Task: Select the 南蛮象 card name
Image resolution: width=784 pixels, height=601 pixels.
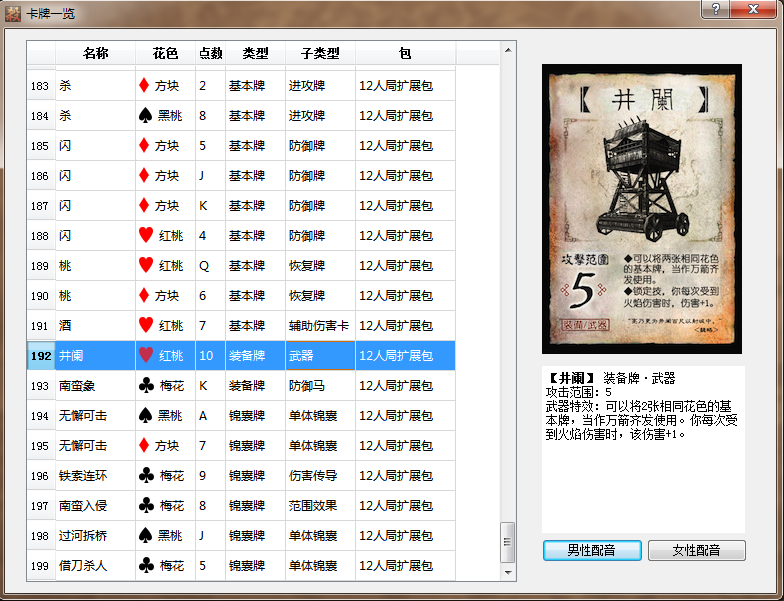Action: pos(77,386)
